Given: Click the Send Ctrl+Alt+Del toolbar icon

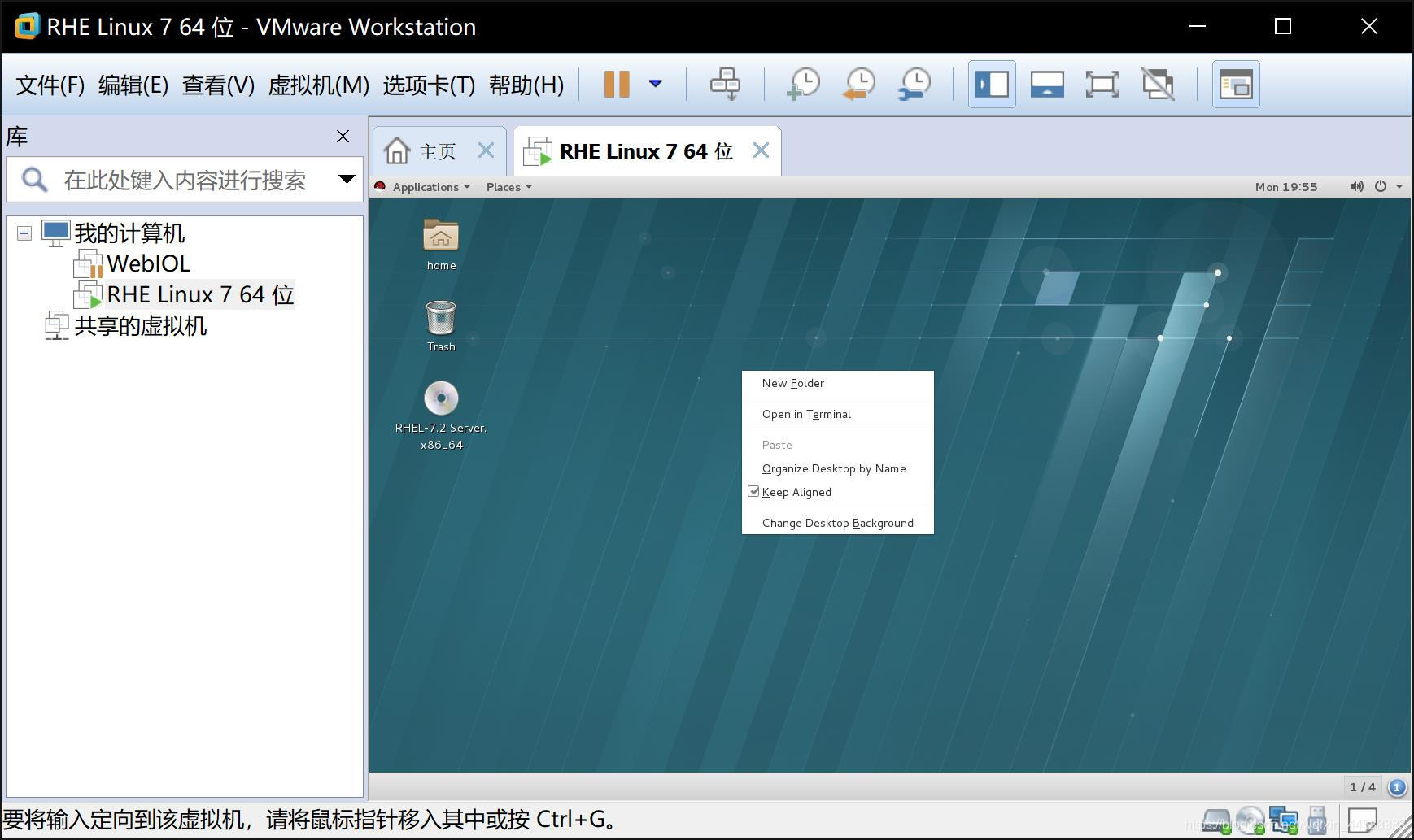Looking at the screenshot, I should coord(725,84).
